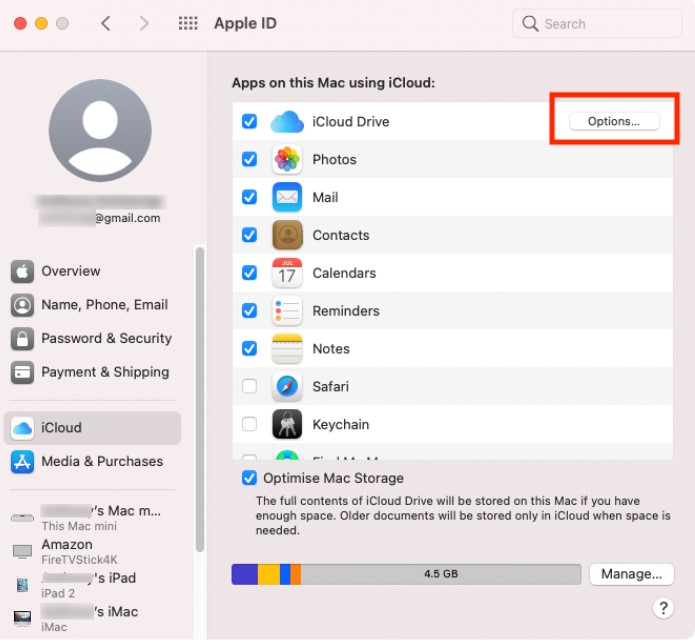
Task: Open Payment & Shipping section
Action: [x=92, y=372]
